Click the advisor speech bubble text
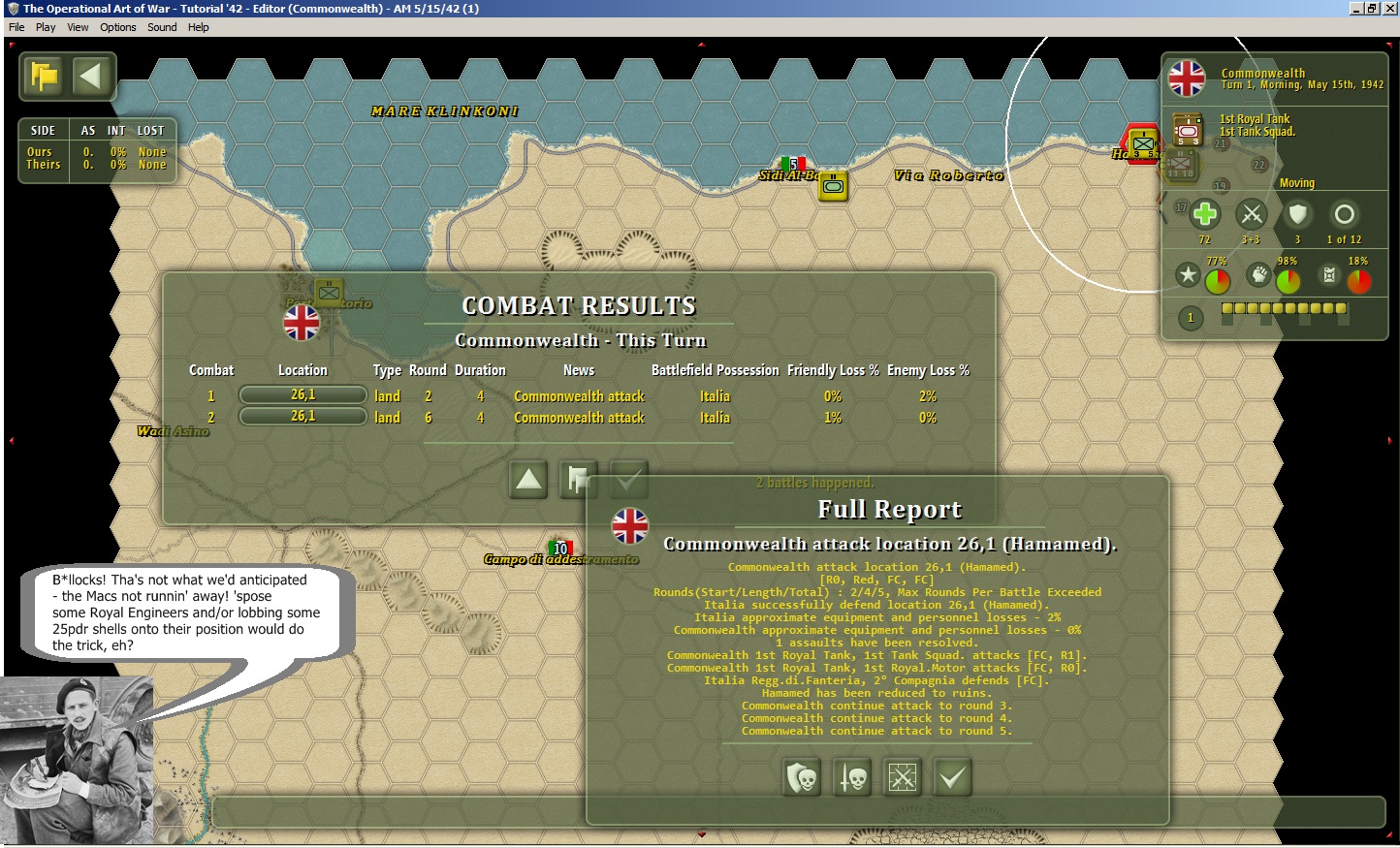Image resolution: width=1400 pixels, height=848 pixels. tap(186, 612)
